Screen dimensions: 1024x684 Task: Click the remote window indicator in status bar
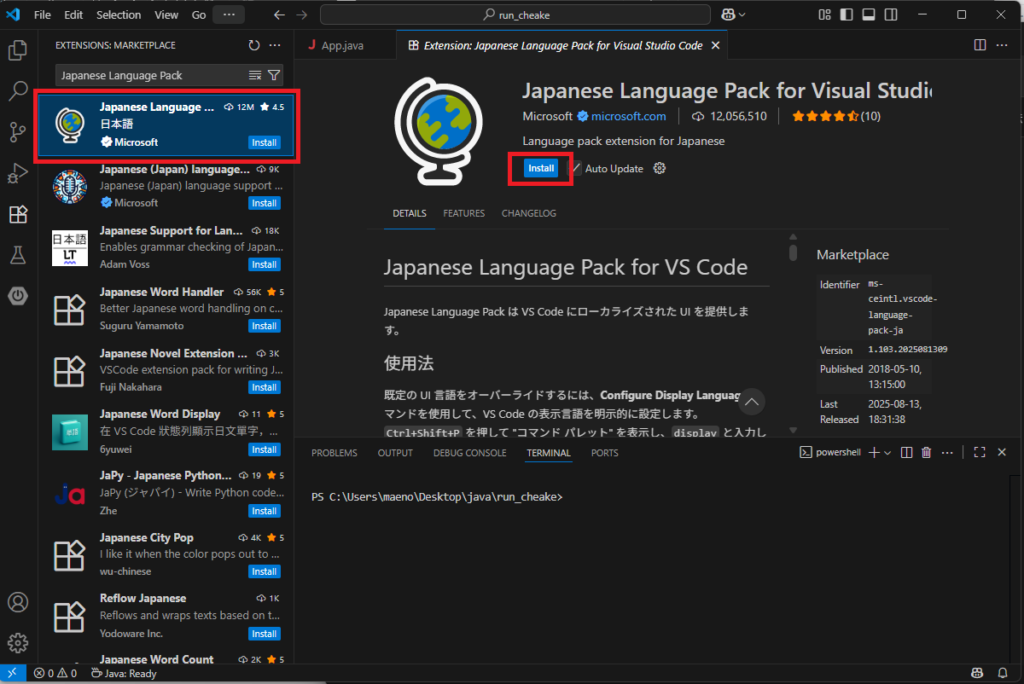[x=12, y=673]
